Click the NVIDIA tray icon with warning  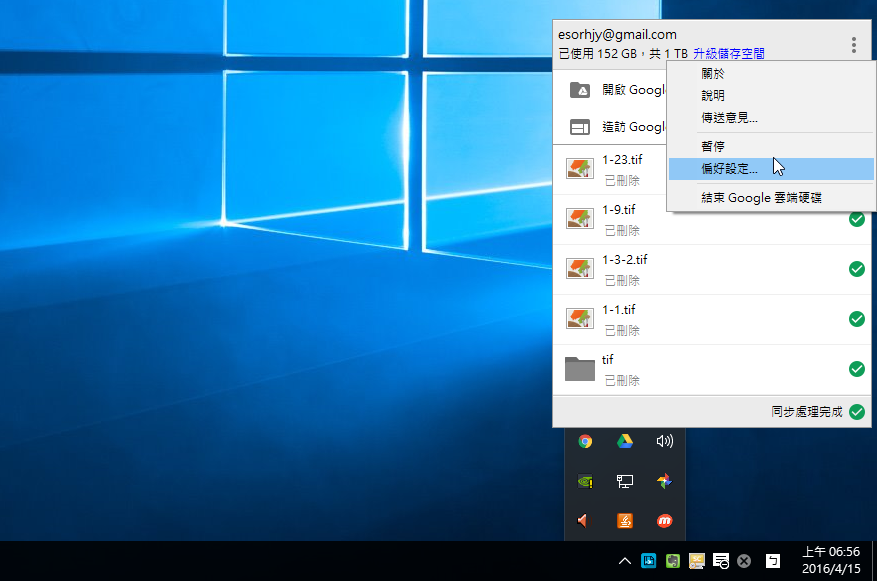[585, 481]
